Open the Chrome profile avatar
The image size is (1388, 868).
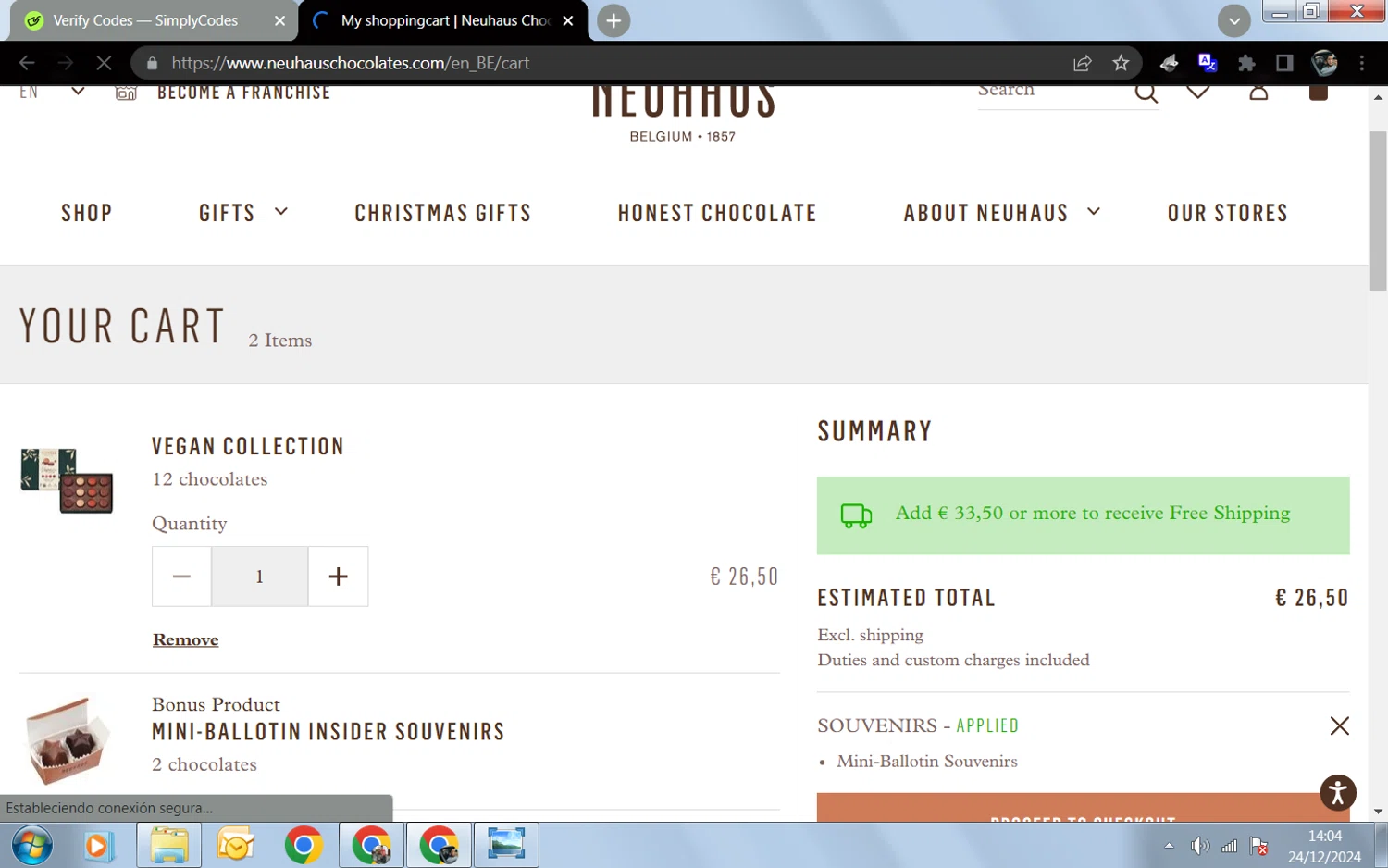tap(1324, 63)
